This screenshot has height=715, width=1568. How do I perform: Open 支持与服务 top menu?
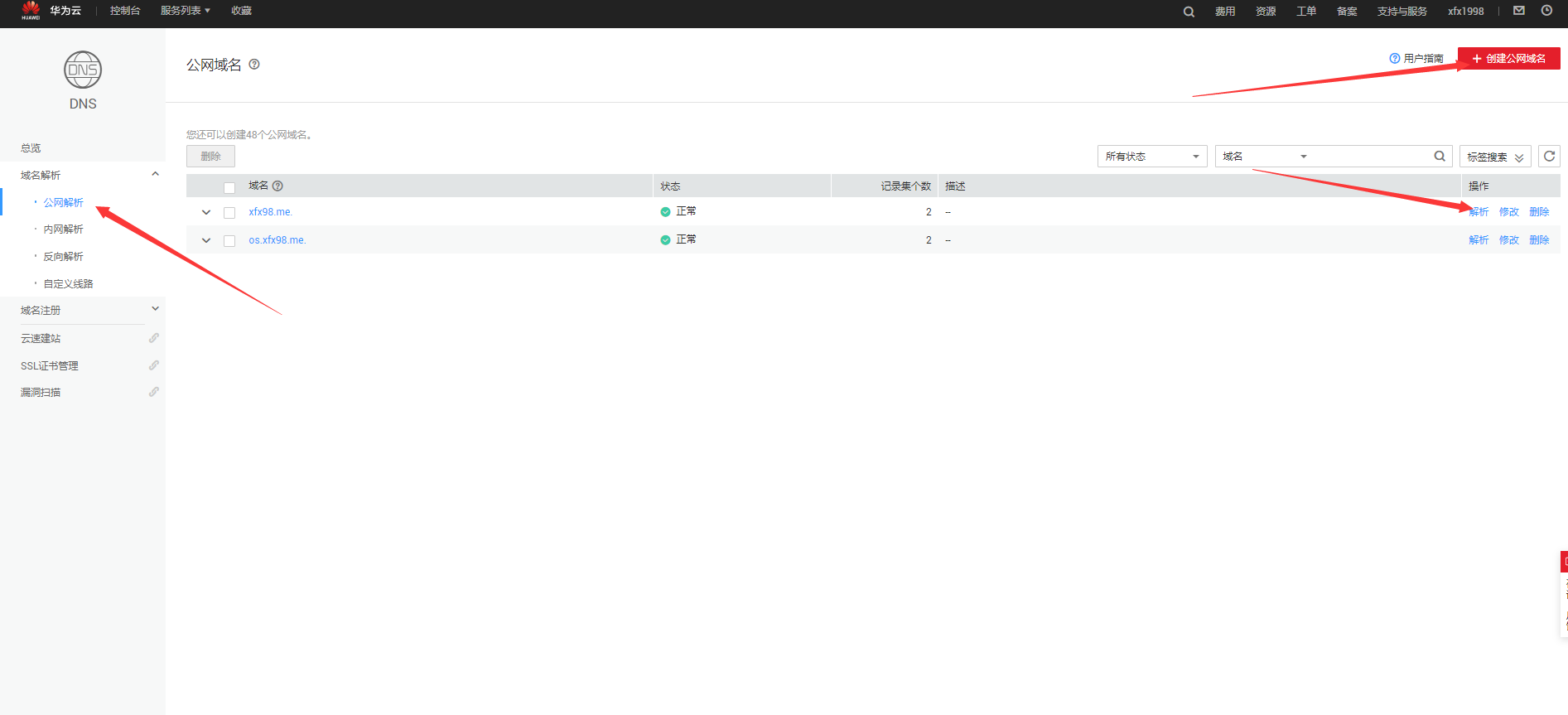(1402, 12)
